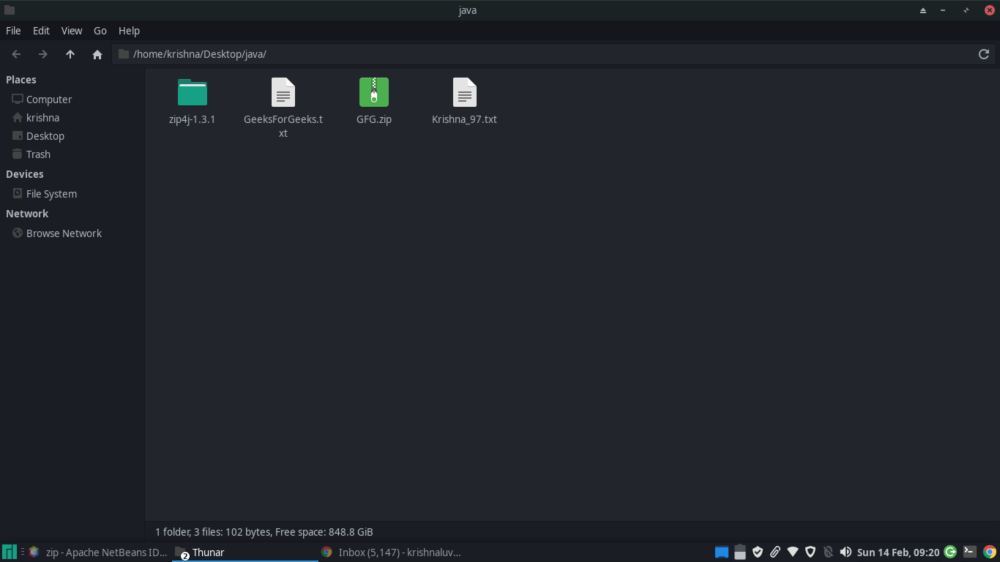The width and height of the screenshot is (1000, 562).
Task: Click the paperclip tray icon
Action: click(775, 552)
